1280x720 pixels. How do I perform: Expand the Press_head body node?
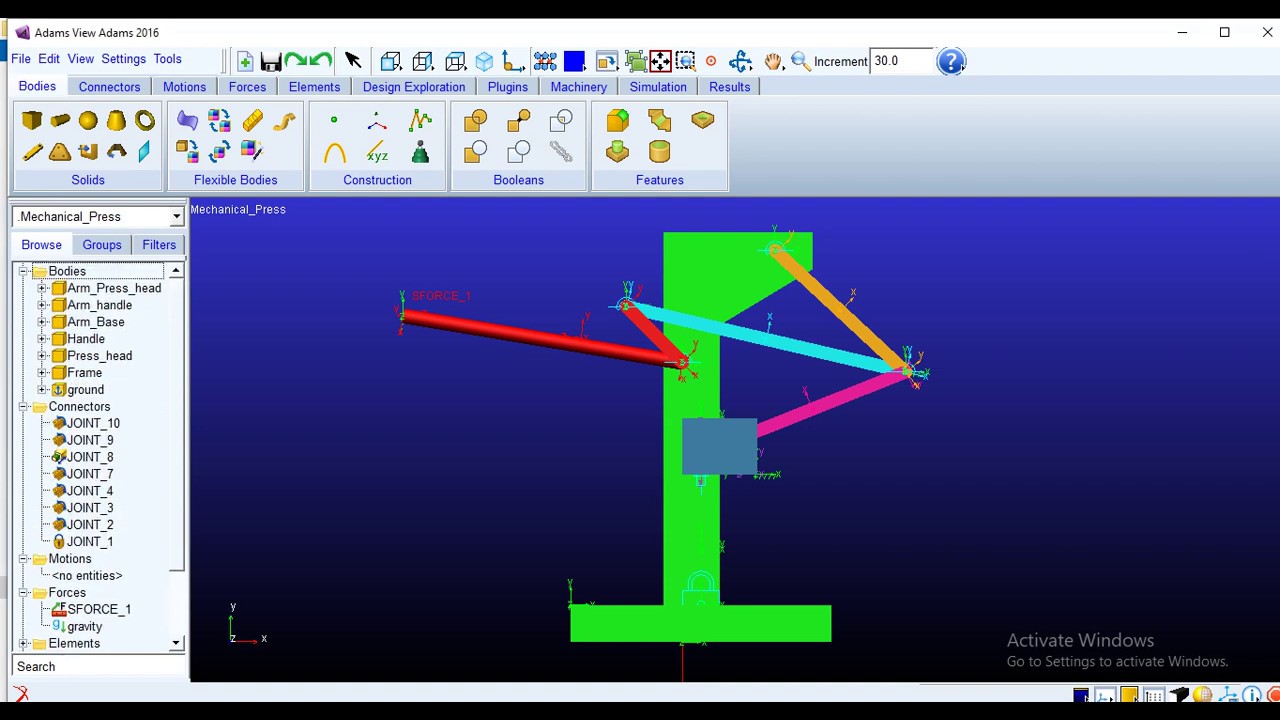click(42, 356)
